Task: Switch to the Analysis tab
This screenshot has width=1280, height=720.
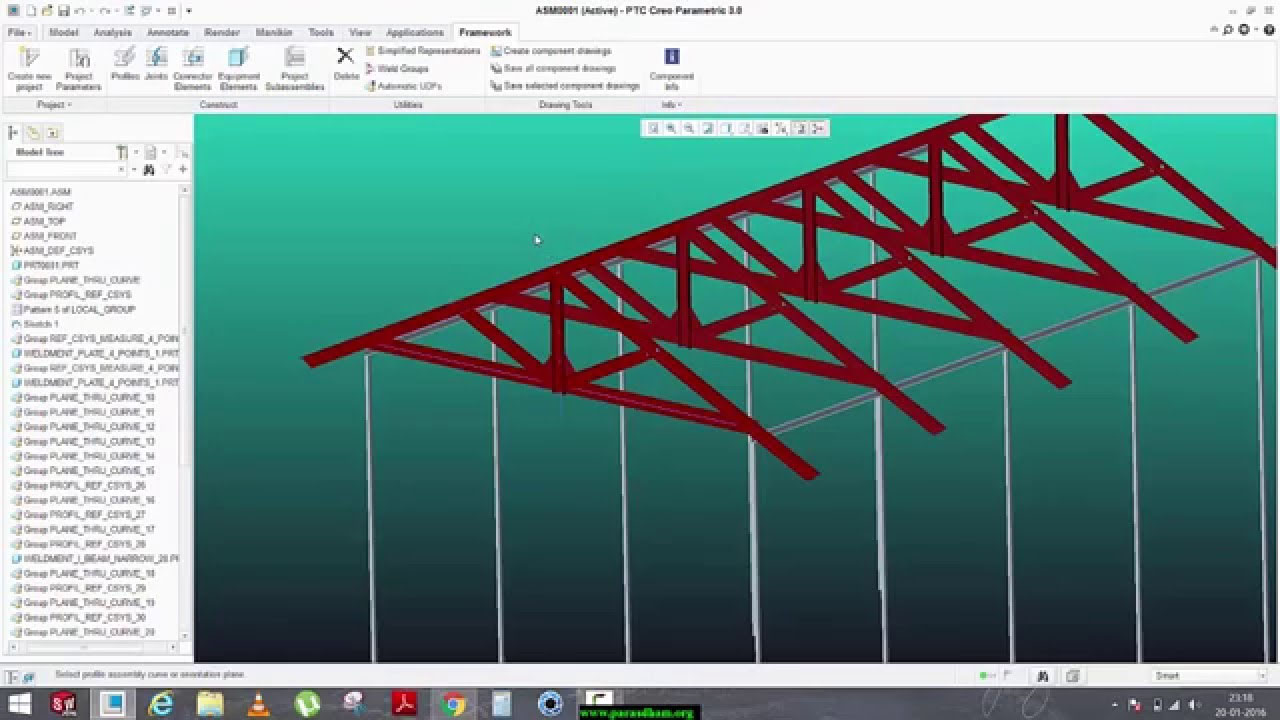Action: click(113, 32)
